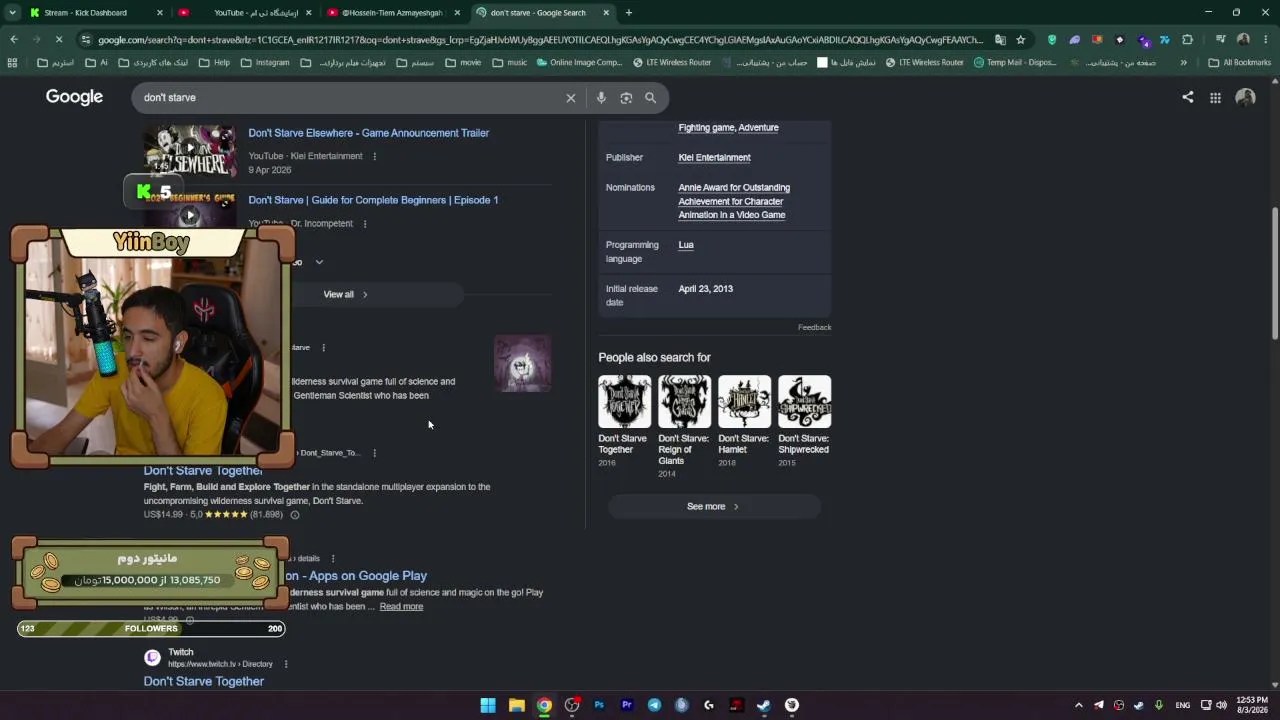Open Google Lens image search

(626, 98)
